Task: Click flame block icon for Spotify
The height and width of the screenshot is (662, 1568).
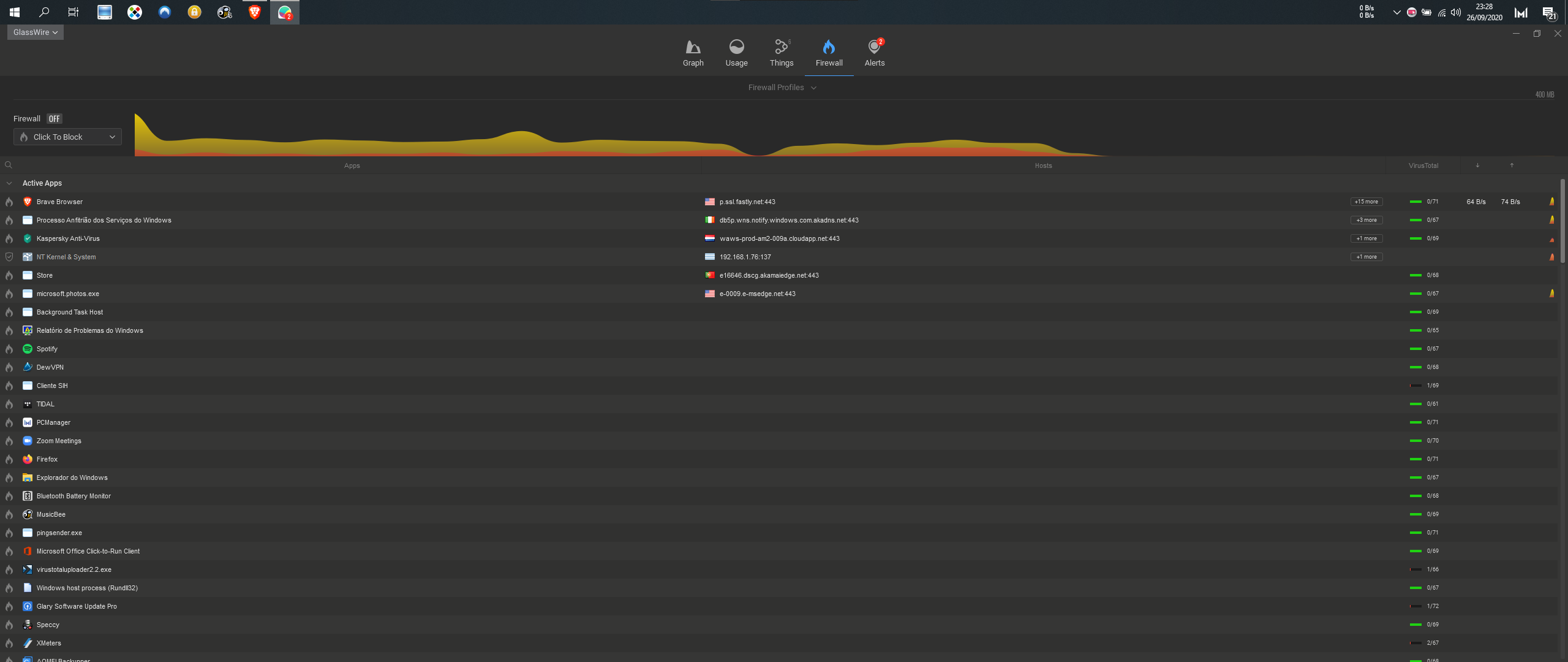Action: click(x=9, y=349)
